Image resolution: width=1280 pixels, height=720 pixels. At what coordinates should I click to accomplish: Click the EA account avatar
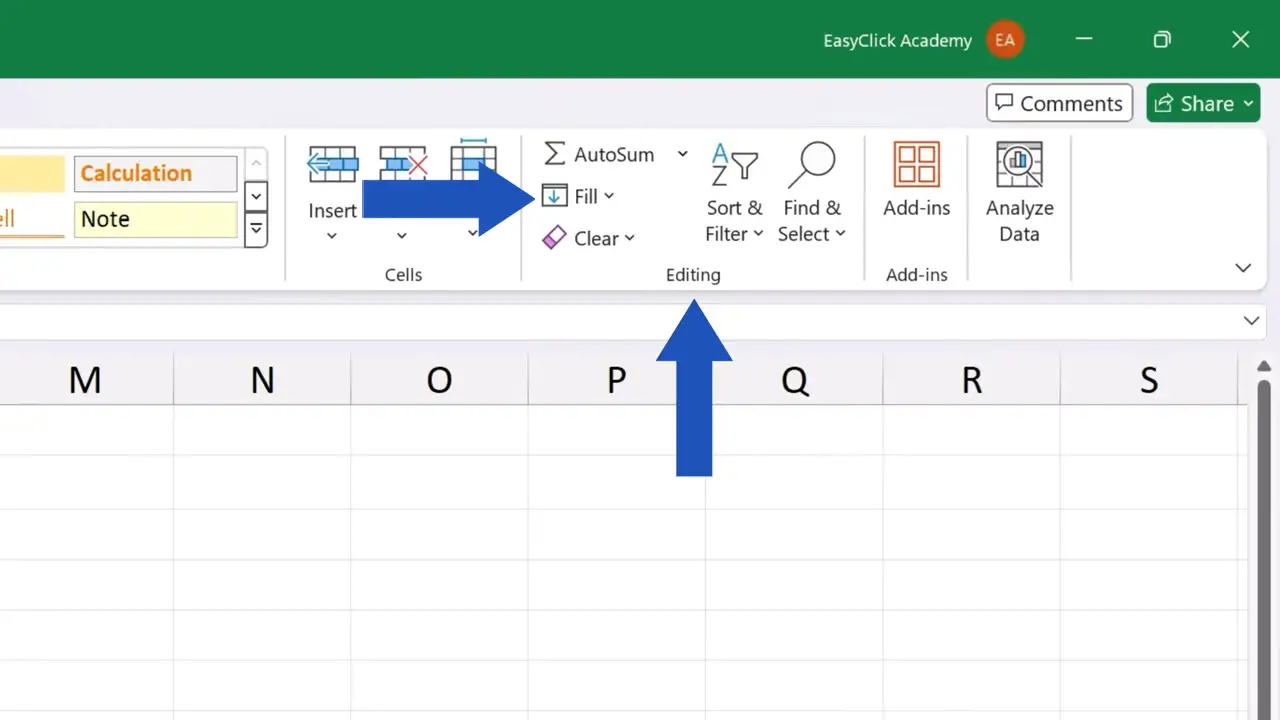click(1005, 39)
